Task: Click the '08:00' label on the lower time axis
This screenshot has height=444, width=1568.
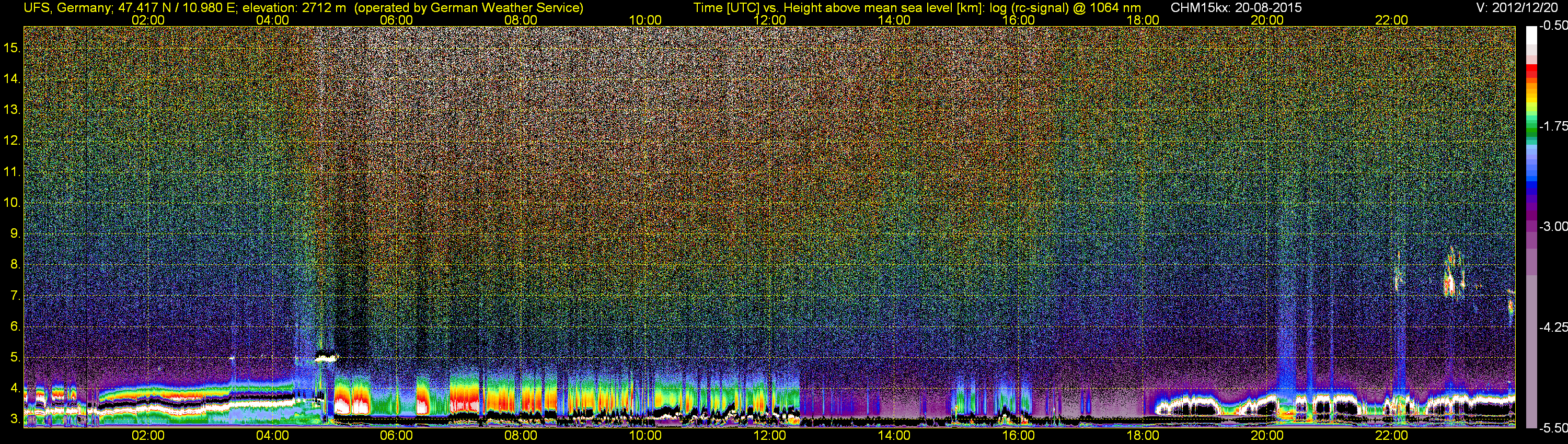Action: (x=521, y=436)
